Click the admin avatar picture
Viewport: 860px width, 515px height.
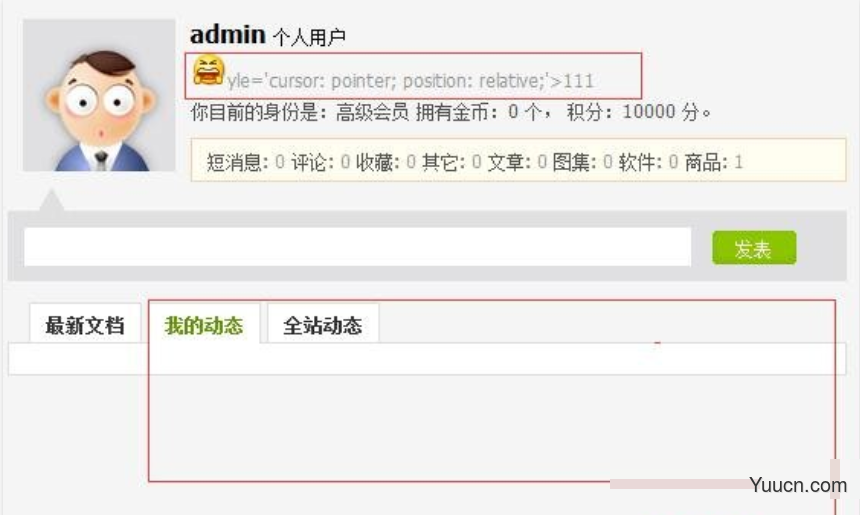pyautogui.click(x=99, y=95)
